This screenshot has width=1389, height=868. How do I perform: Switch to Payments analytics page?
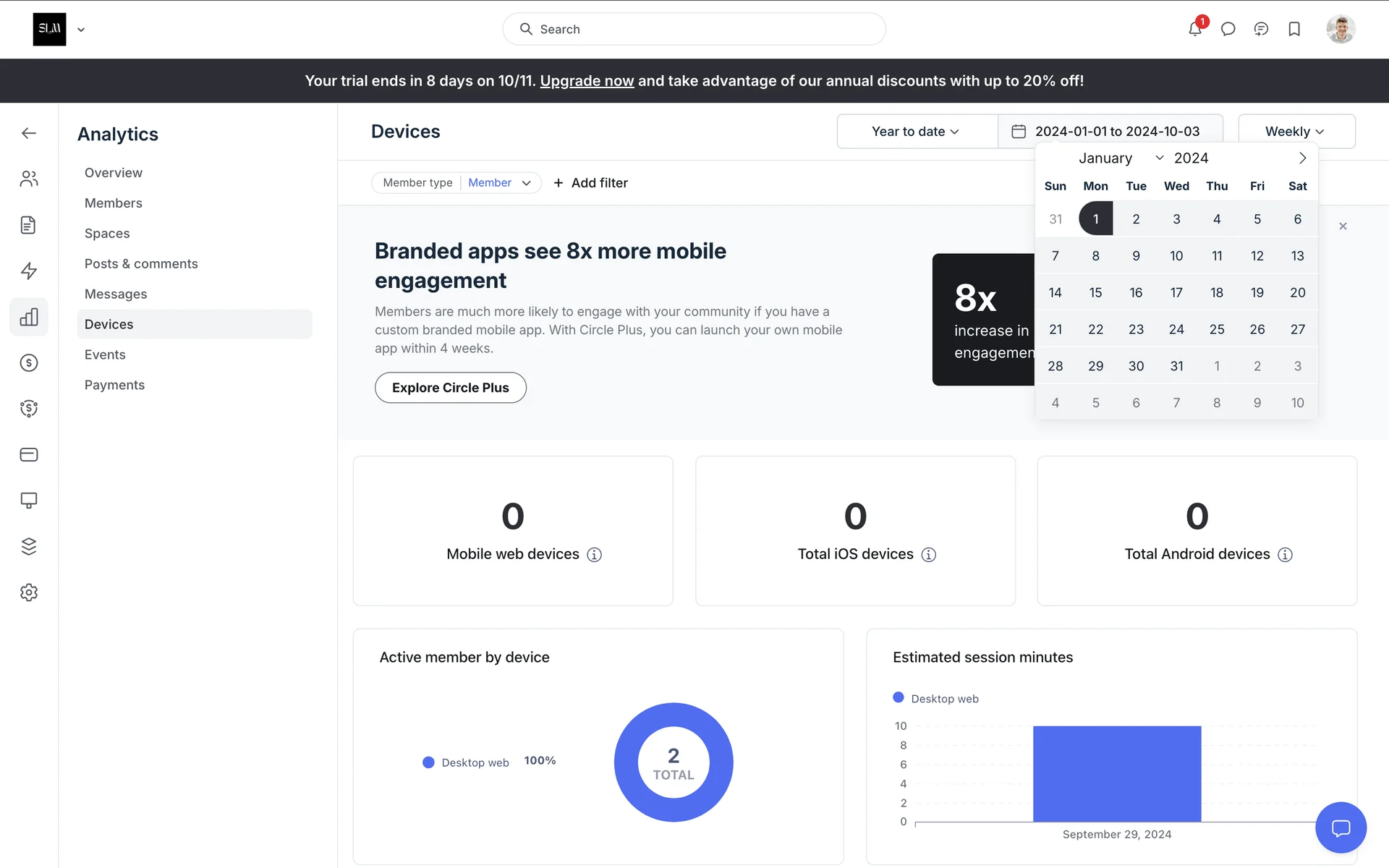pos(114,385)
